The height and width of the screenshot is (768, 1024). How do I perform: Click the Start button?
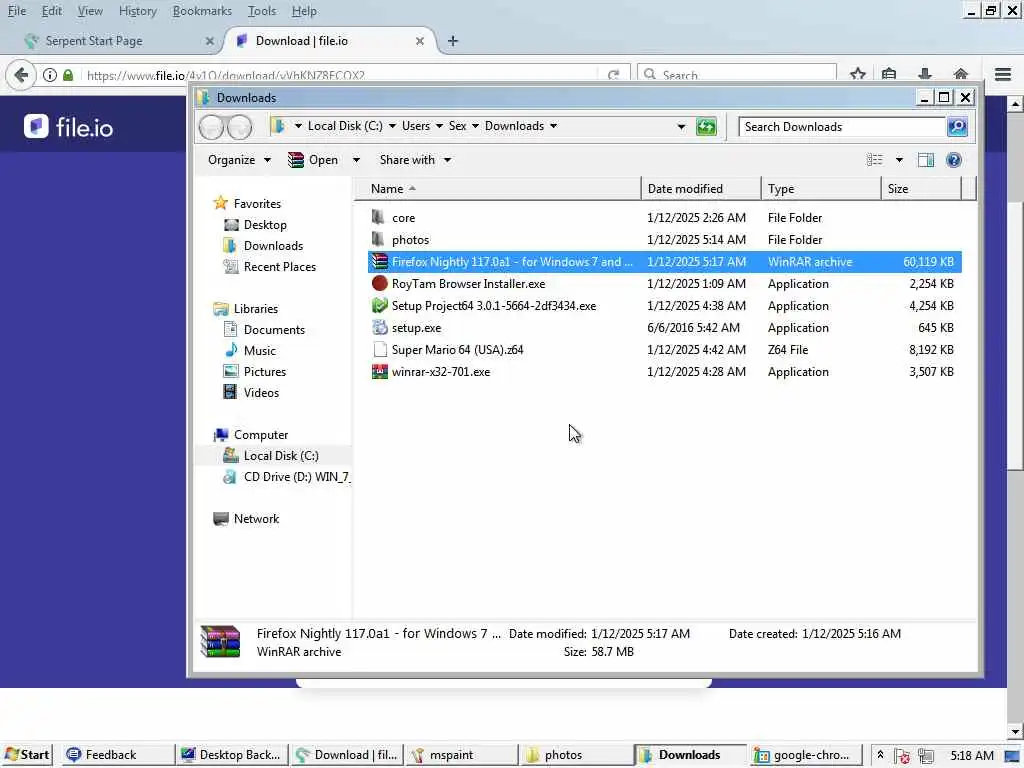(26, 755)
